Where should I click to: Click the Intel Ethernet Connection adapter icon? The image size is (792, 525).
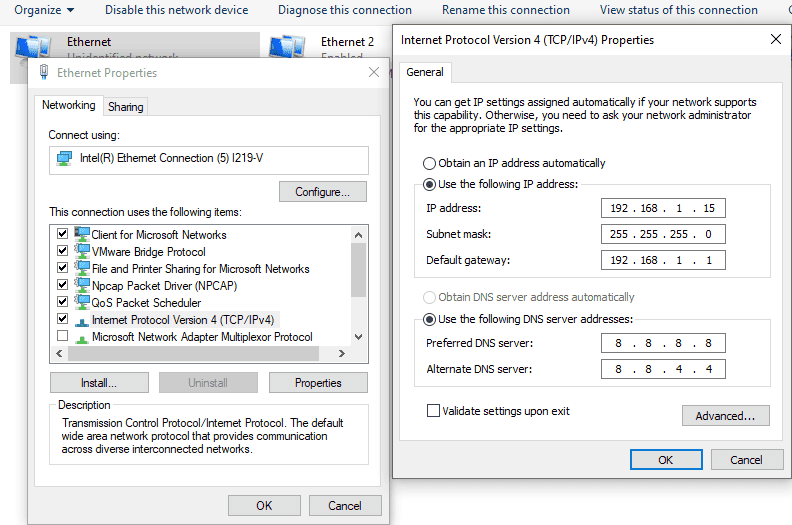(65, 159)
